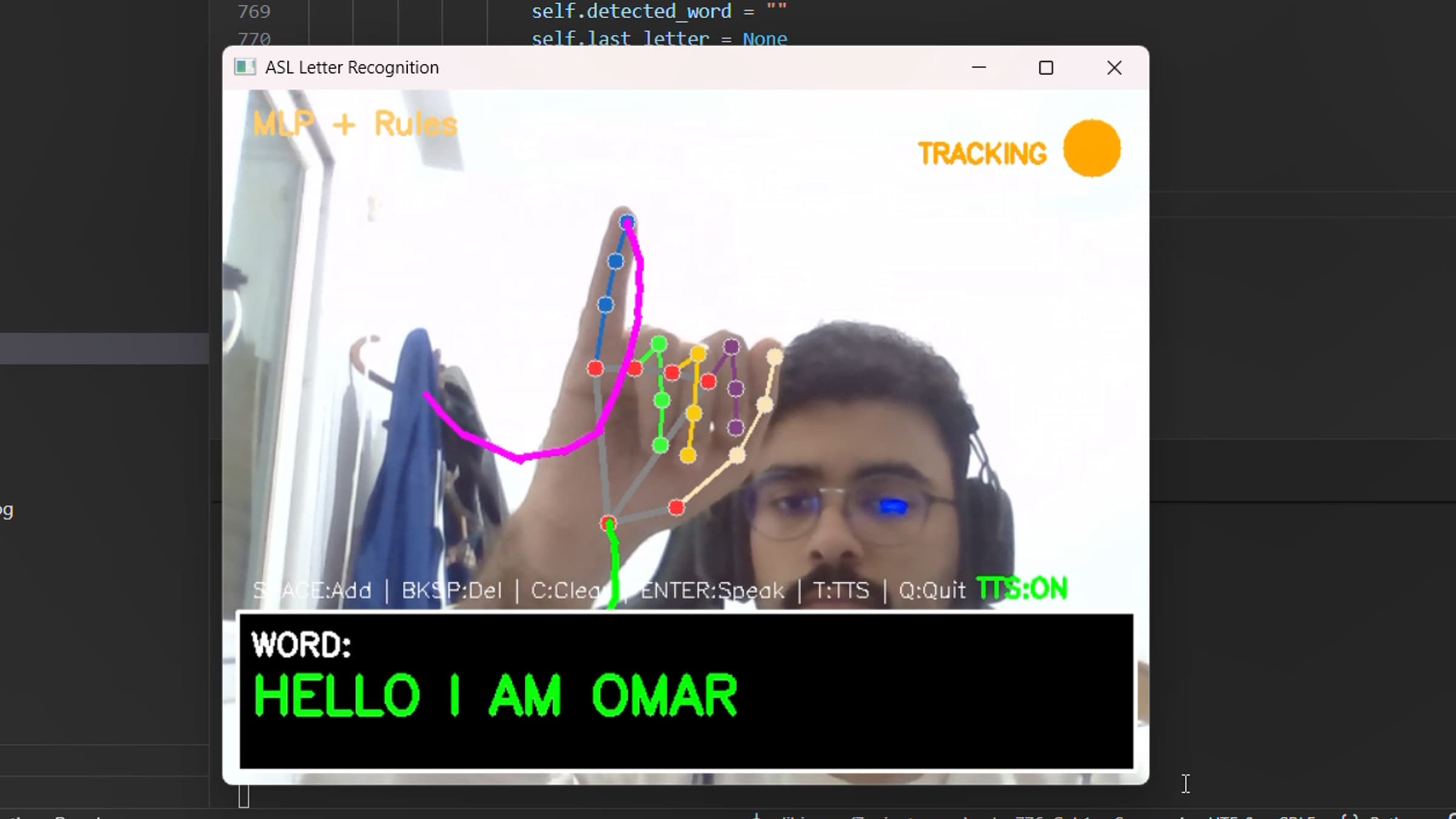The height and width of the screenshot is (819, 1456).
Task: Click the "T:TTS" shortcut hint
Action: [841, 590]
